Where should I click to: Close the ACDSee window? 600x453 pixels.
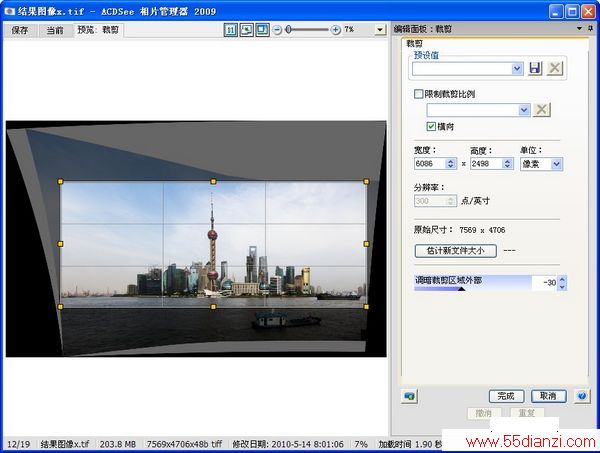[x=589, y=11]
